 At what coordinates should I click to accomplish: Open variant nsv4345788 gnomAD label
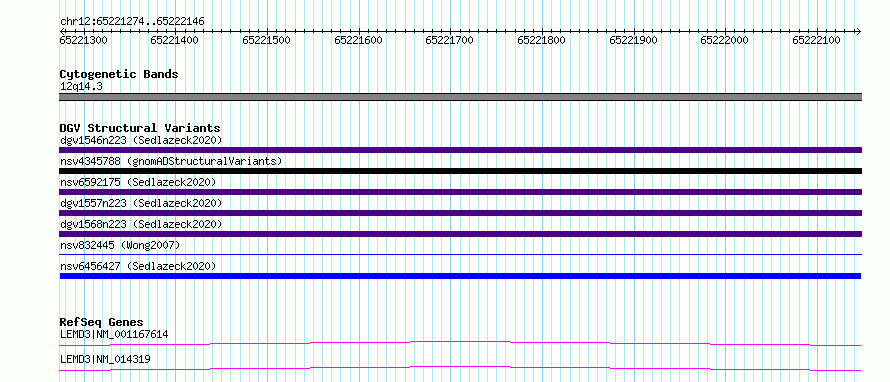171,161
